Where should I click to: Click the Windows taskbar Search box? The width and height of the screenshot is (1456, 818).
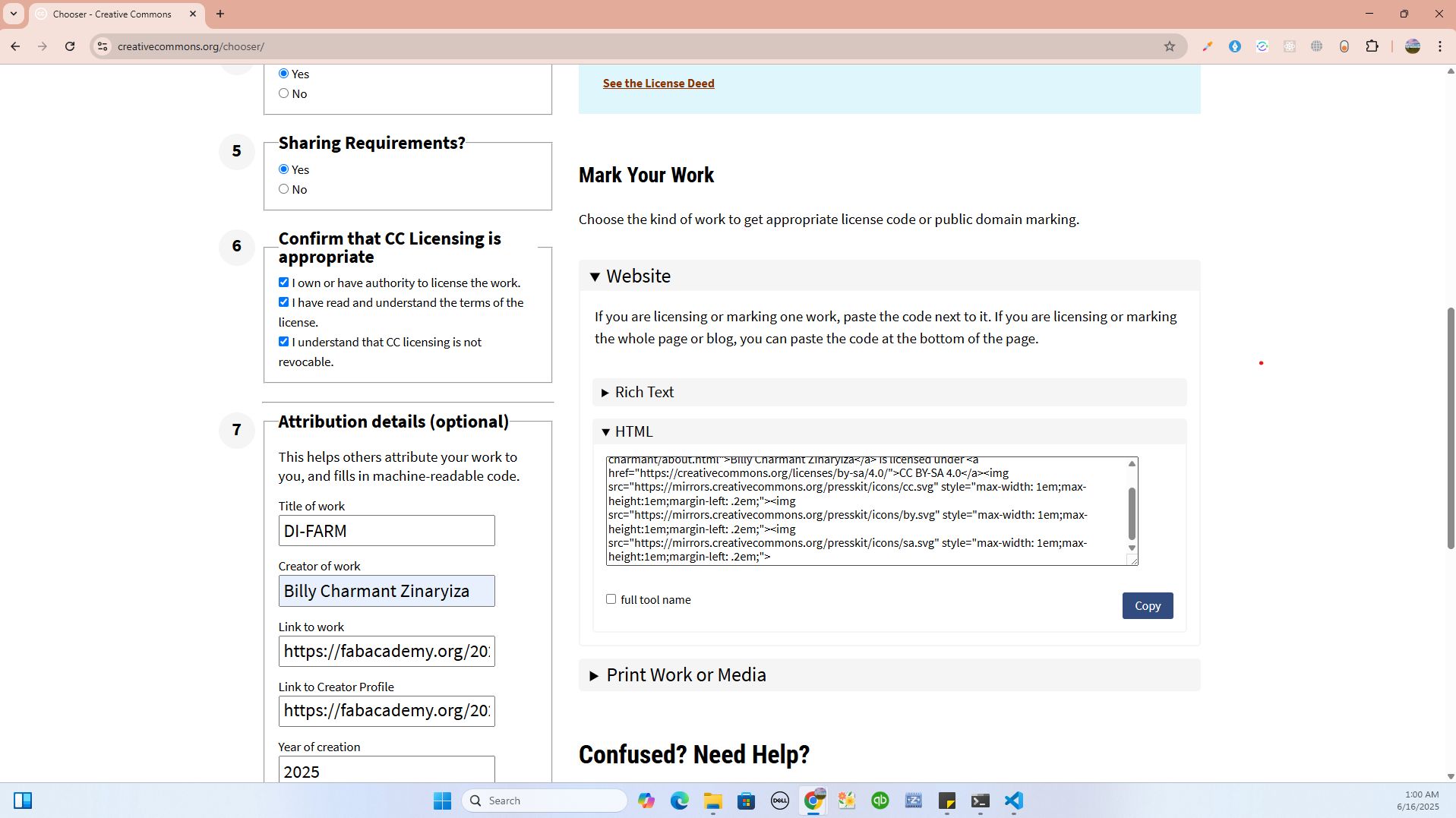(x=545, y=801)
